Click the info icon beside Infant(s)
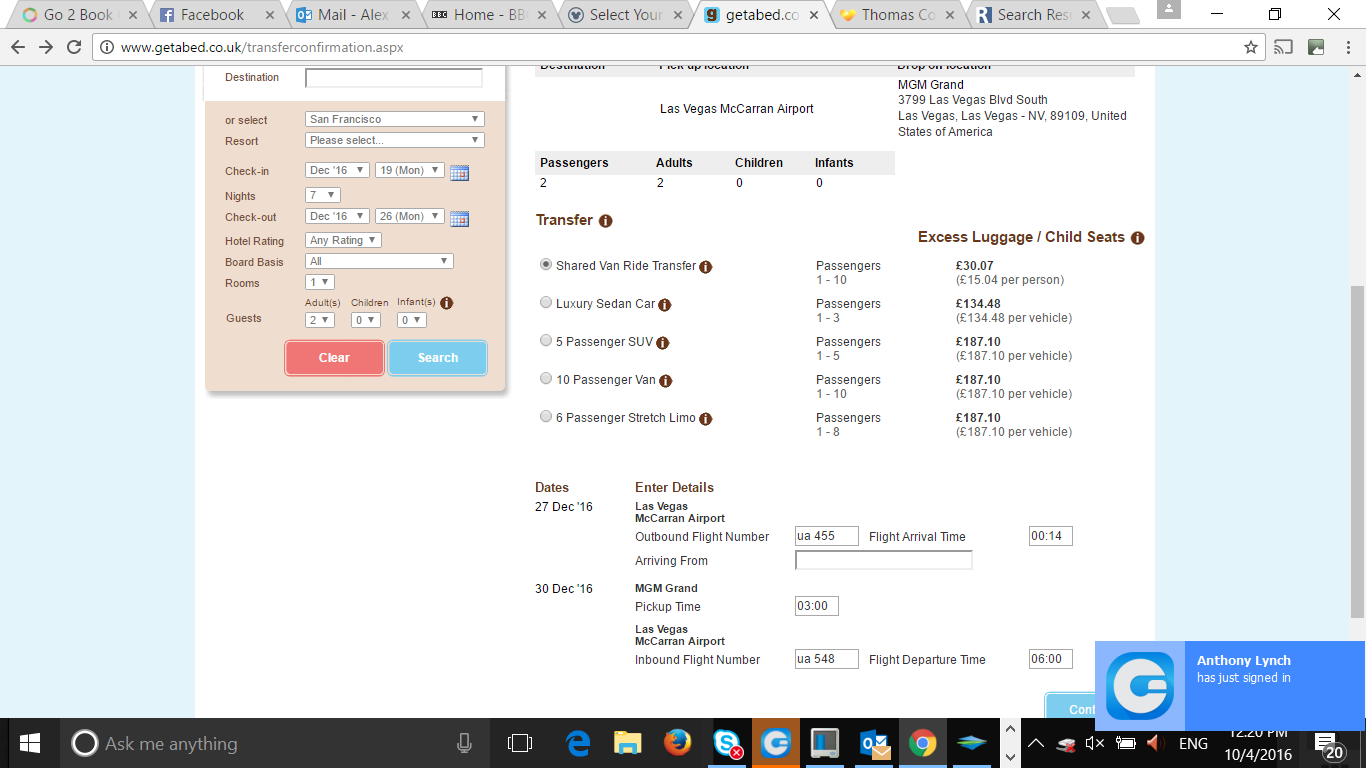This screenshot has height=768, width=1366. click(x=447, y=303)
